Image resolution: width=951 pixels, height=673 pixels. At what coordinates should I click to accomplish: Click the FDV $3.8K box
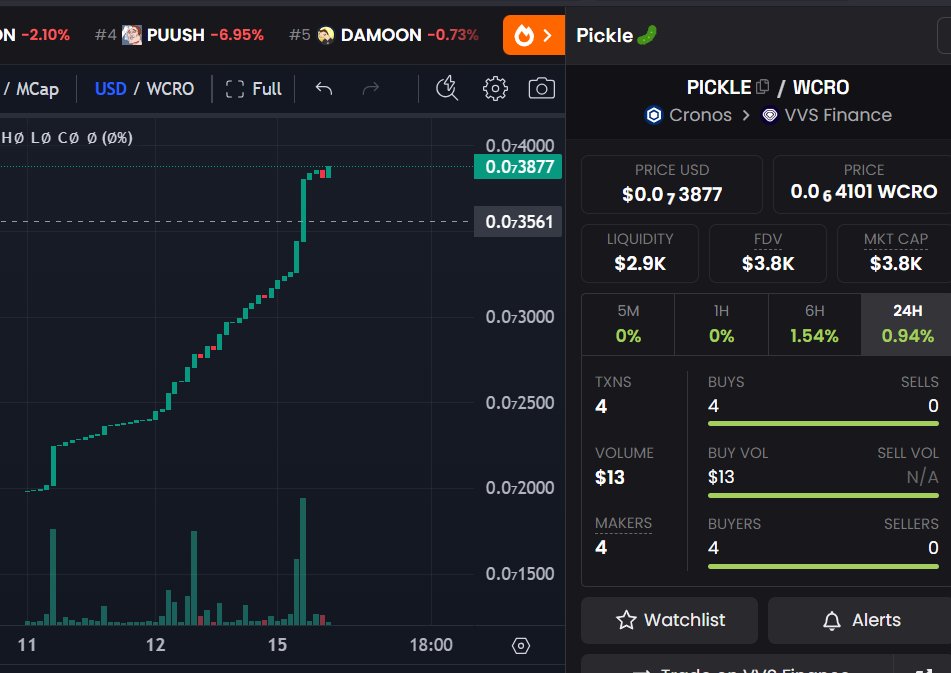768,253
